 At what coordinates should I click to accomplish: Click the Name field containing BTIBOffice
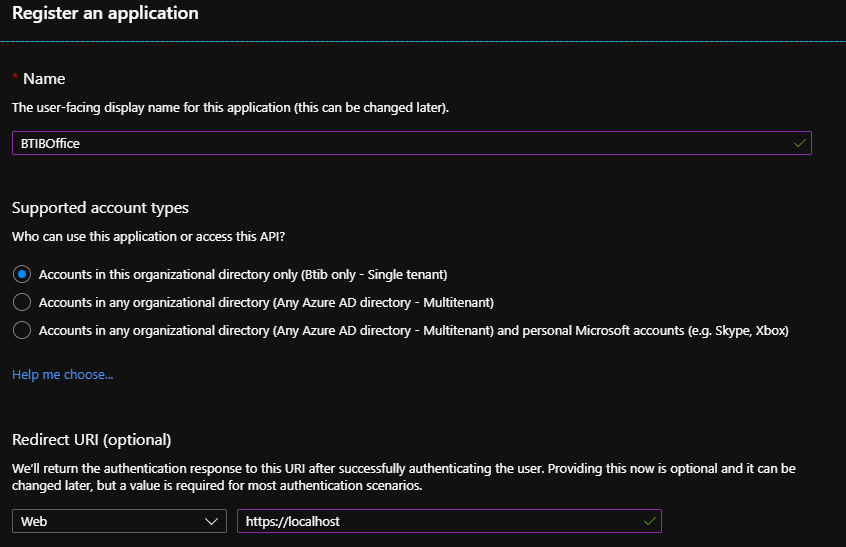[400, 143]
